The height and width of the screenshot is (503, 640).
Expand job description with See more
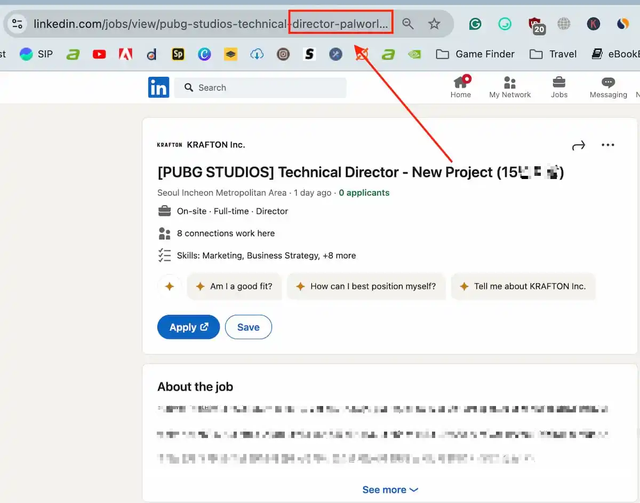click(x=390, y=490)
